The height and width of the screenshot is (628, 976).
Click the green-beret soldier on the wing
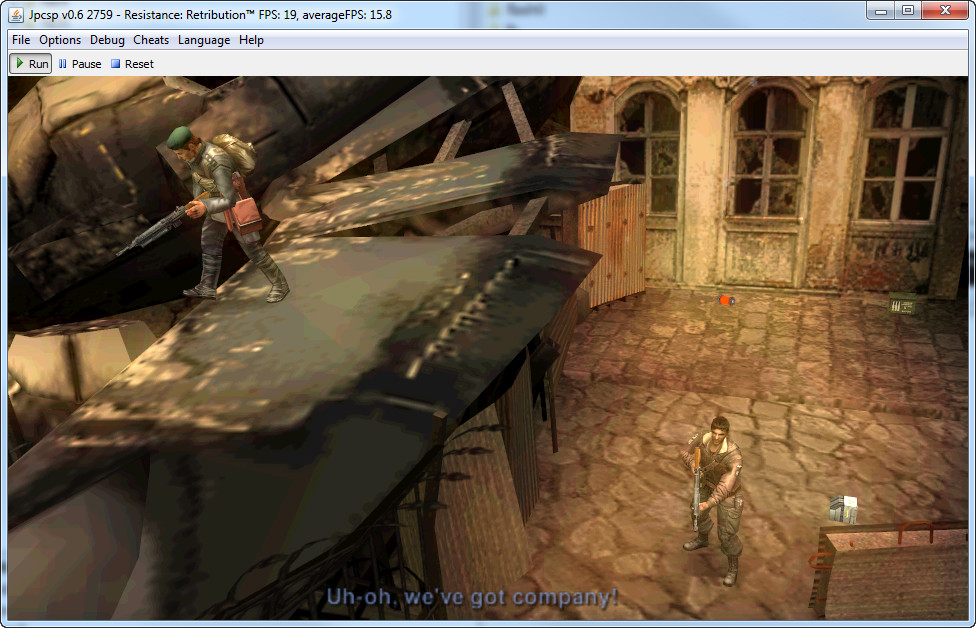[x=220, y=210]
